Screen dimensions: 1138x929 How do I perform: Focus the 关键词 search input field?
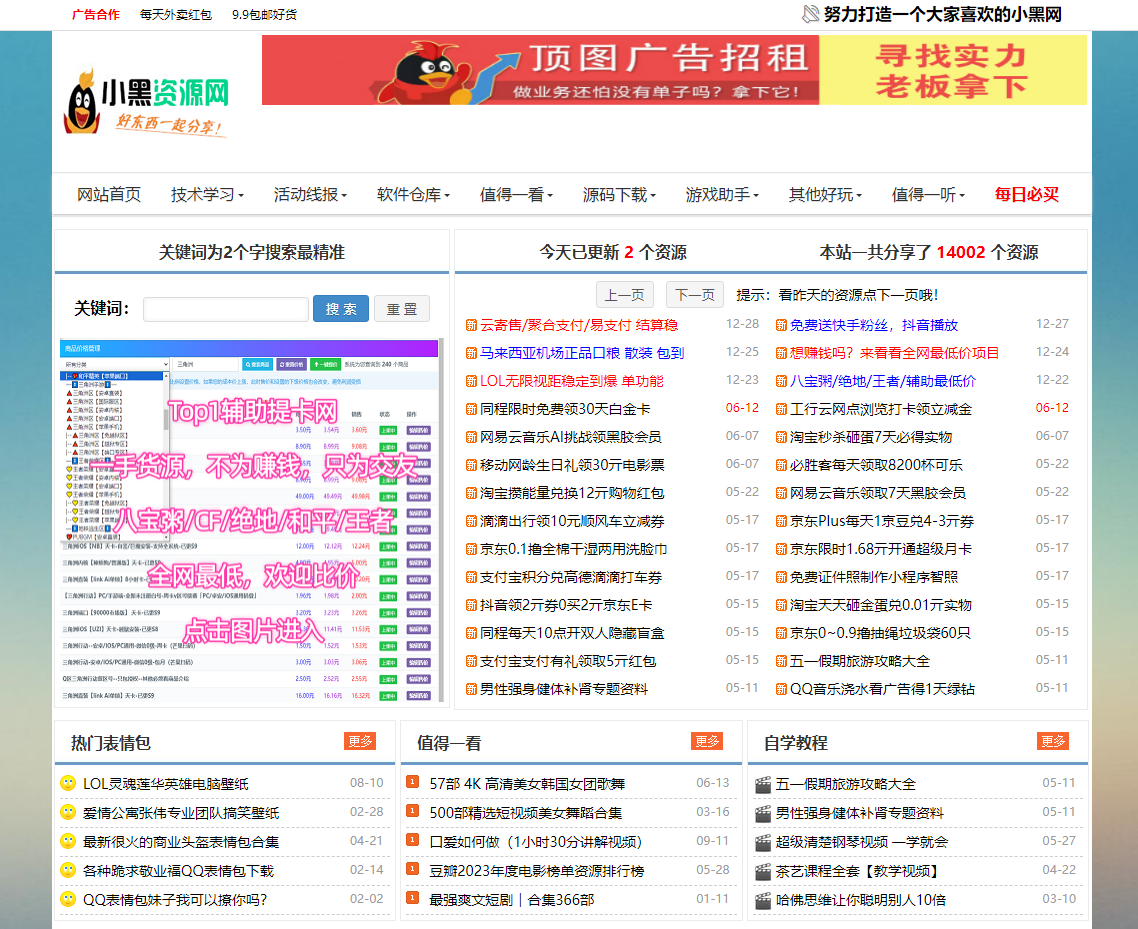pyautogui.click(x=226, y=309)
